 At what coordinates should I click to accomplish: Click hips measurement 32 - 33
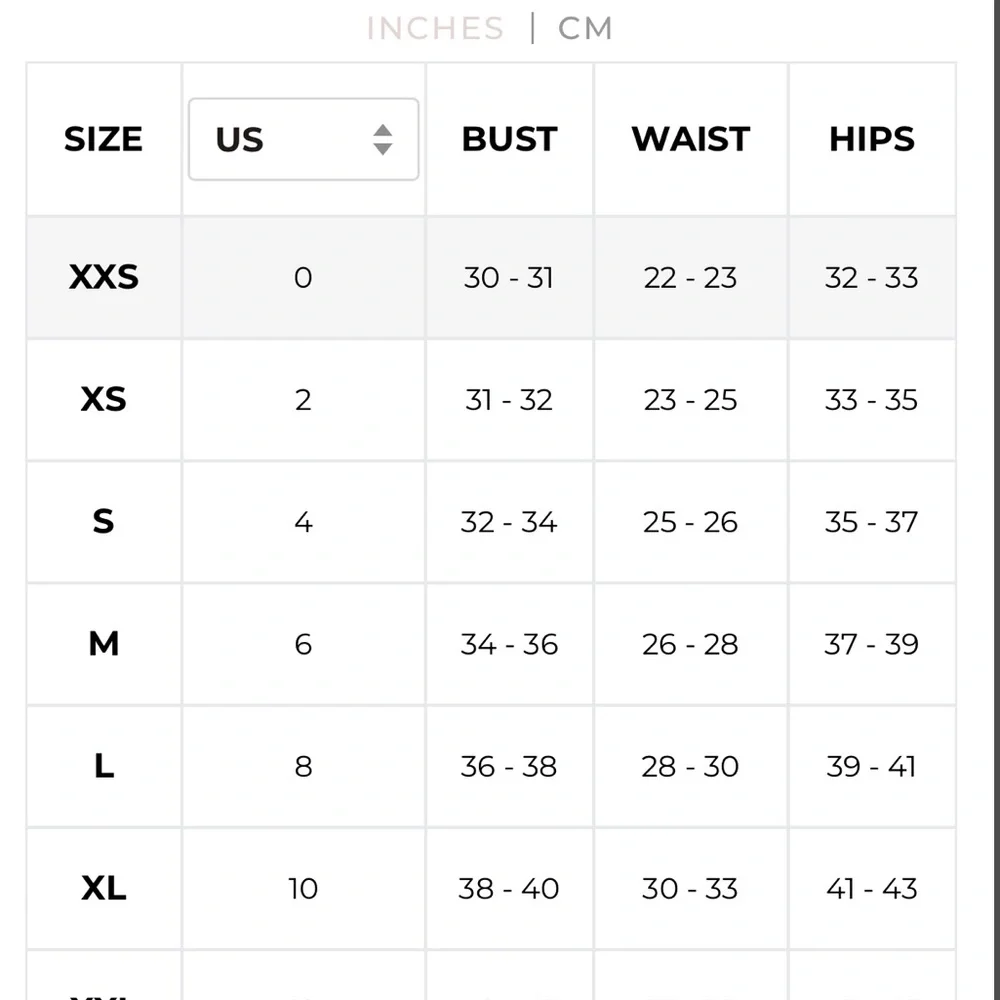coord(872,277)
